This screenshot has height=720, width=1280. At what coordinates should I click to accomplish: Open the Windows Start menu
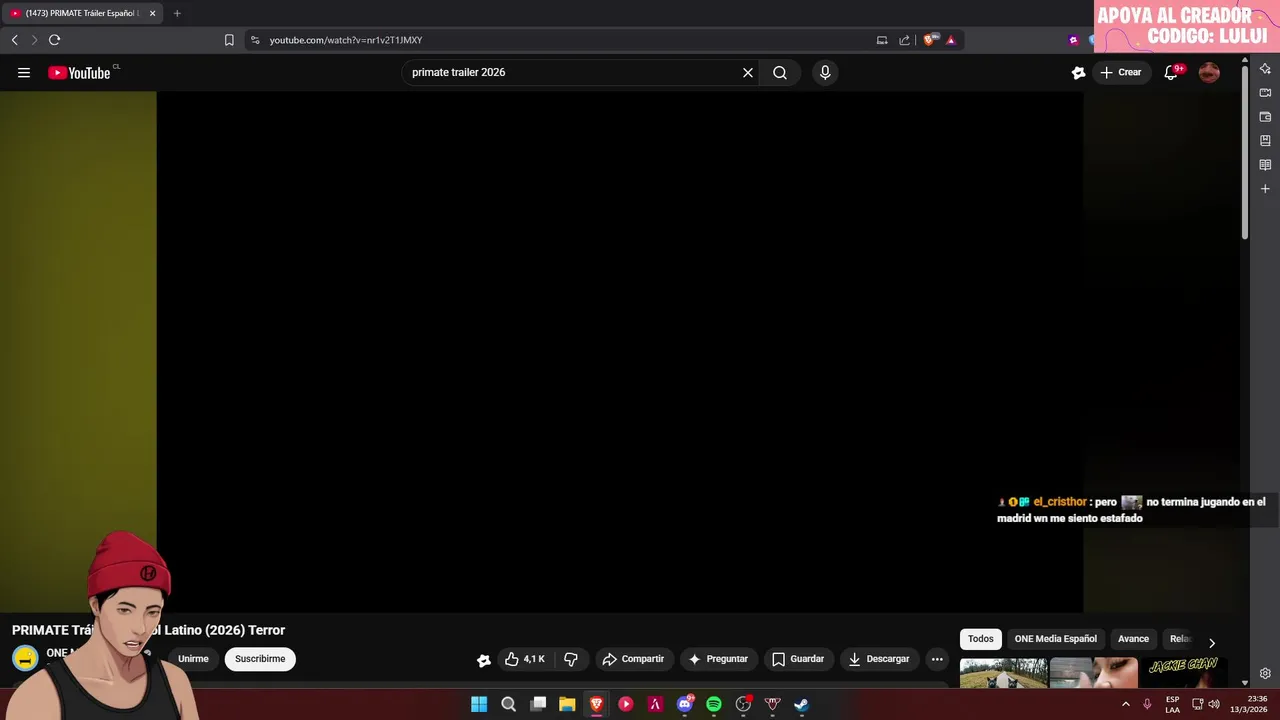(479, 704)
